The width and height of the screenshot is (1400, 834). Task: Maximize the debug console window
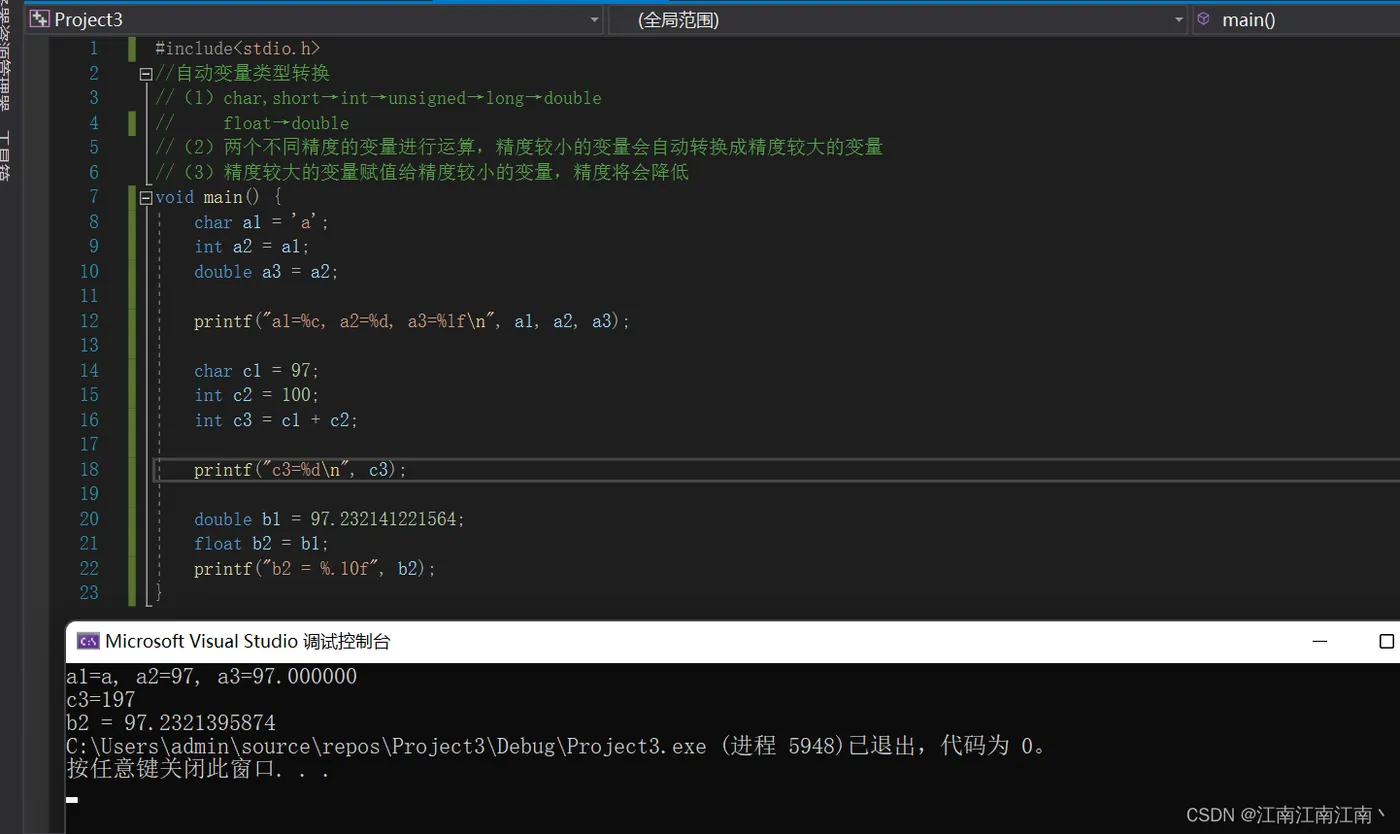click(x=1386, y=641)
